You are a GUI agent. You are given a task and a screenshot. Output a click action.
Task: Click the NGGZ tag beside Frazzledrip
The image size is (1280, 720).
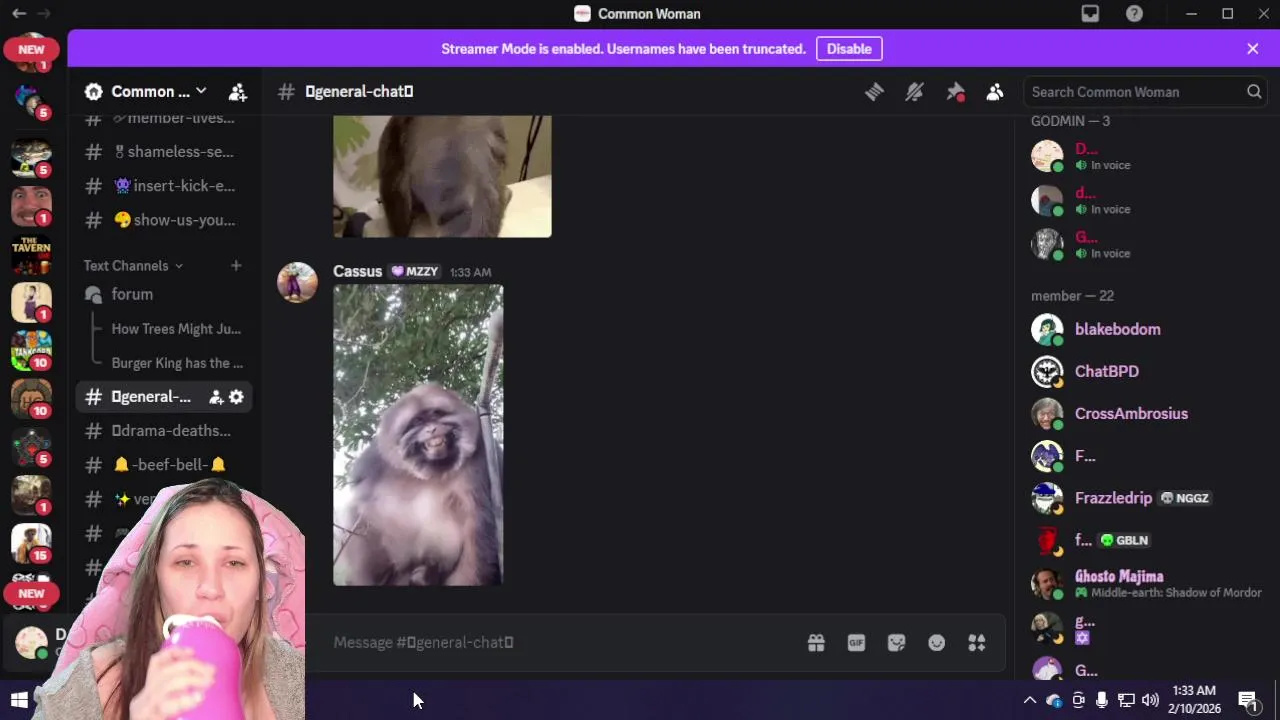pos(1185,498)
